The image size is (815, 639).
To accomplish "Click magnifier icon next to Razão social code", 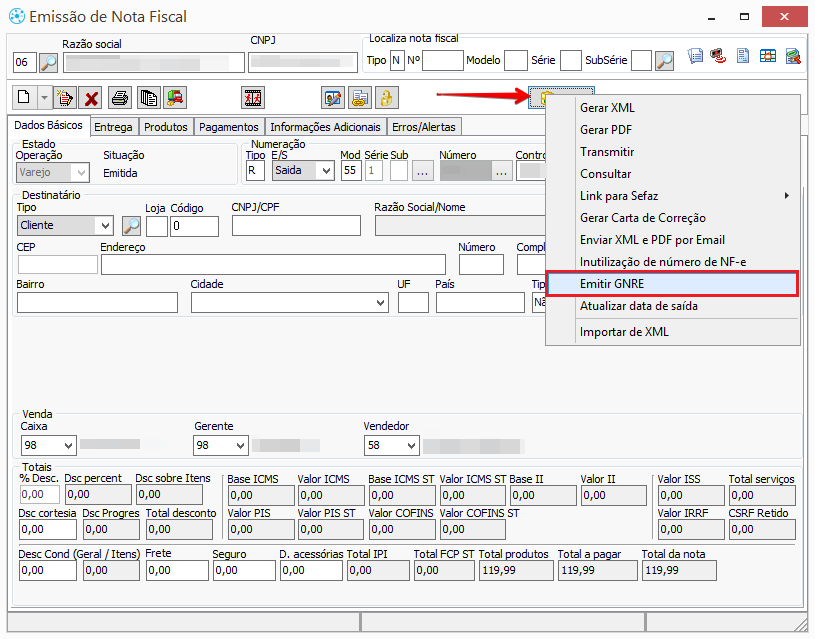I will 49,62.
